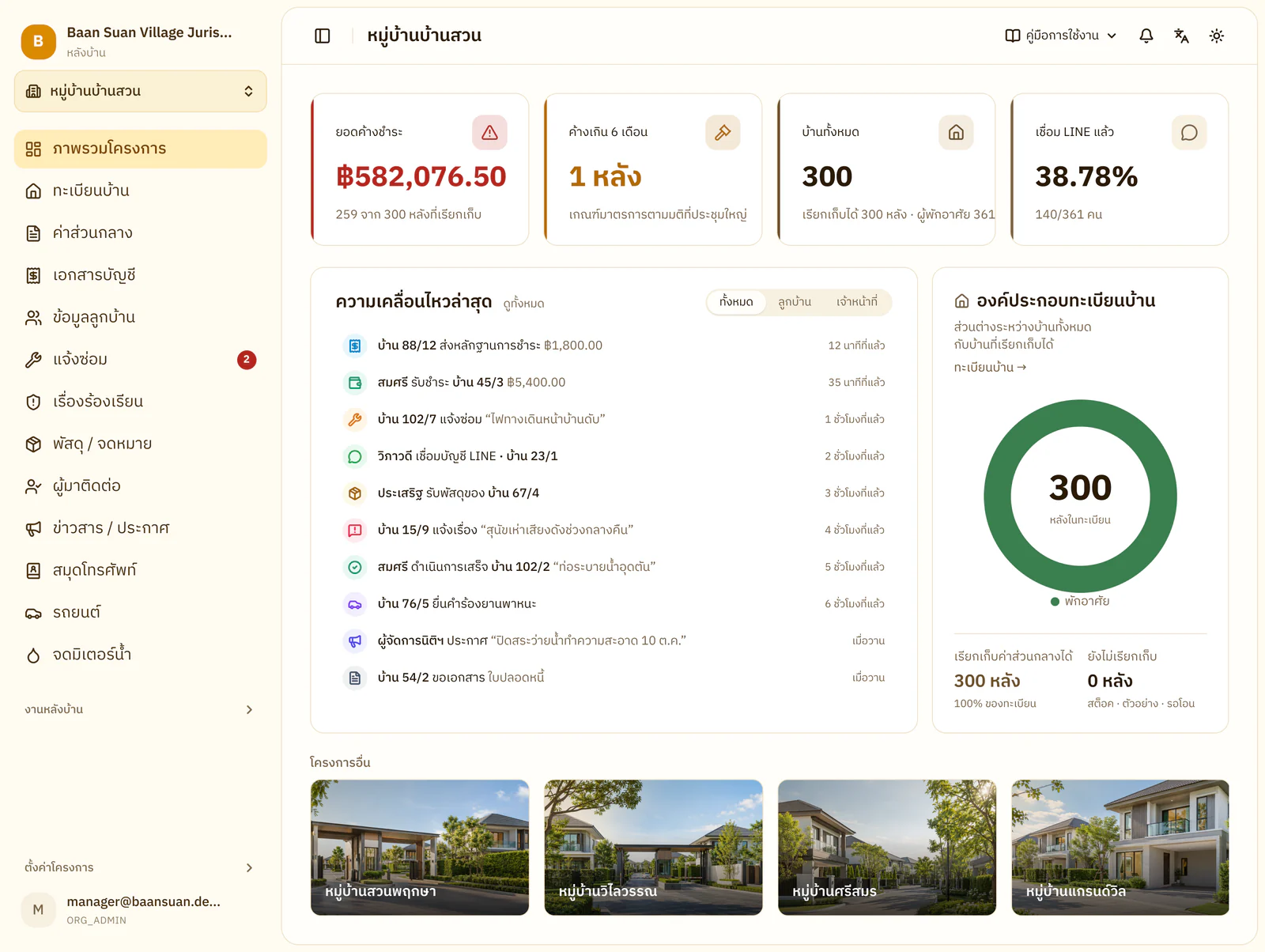Click the language translate icon
This screenshot has width=1265, height=952.
(x=1181, y=36)
